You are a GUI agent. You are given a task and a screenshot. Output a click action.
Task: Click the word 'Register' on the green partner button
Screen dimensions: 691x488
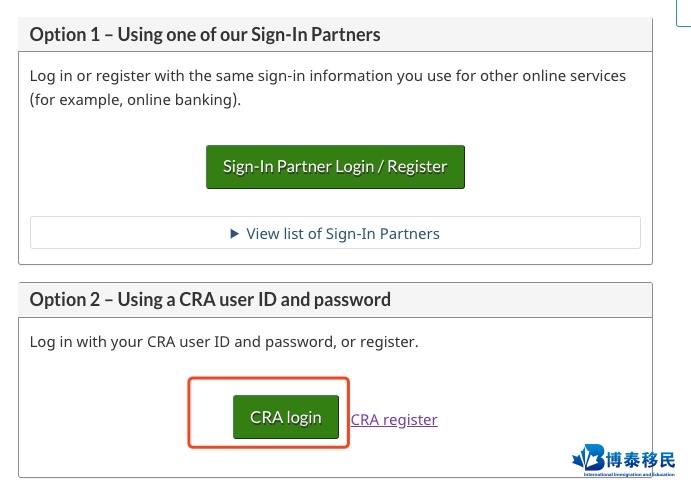(x=417, y=167)
